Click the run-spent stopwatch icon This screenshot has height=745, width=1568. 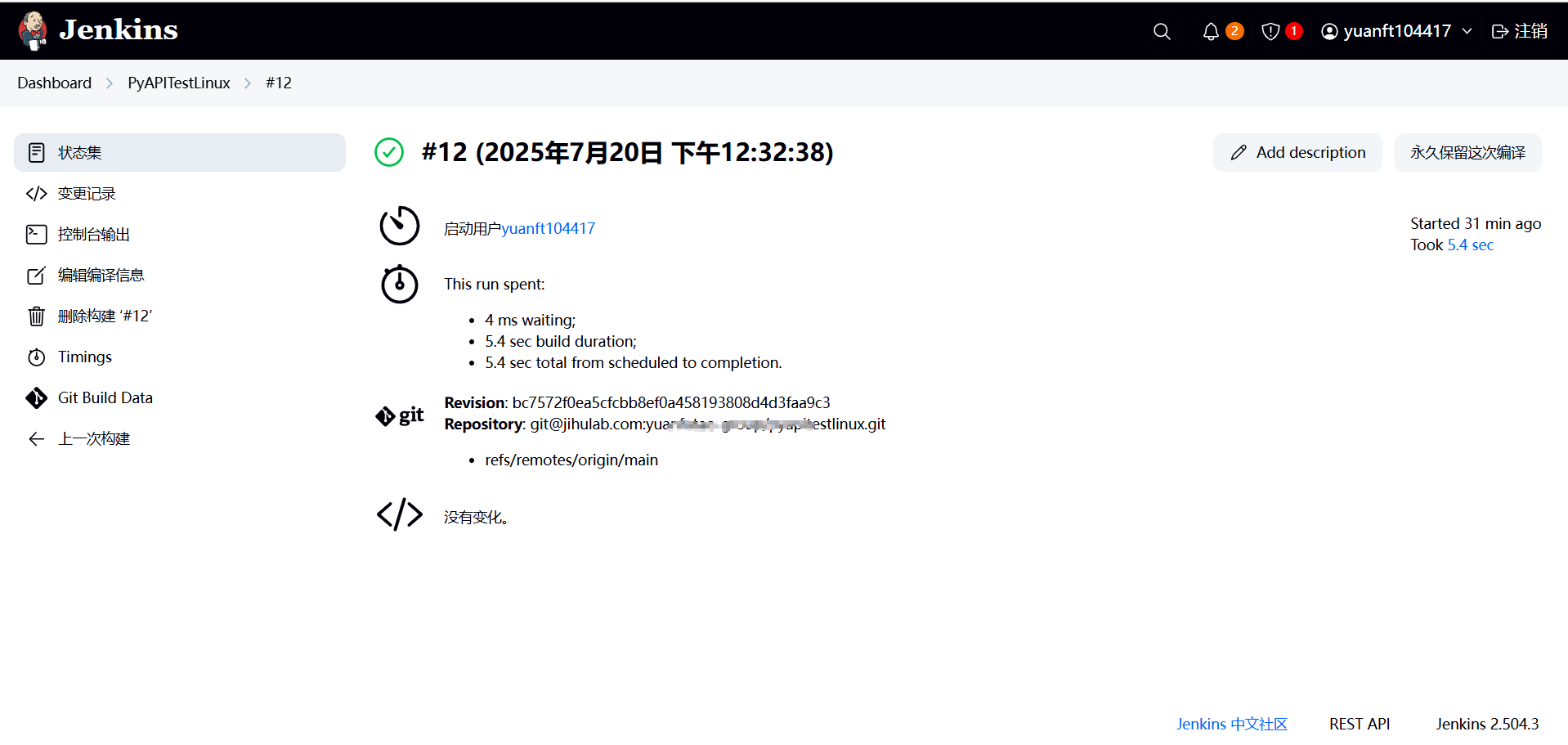click(x=400, y=284)
